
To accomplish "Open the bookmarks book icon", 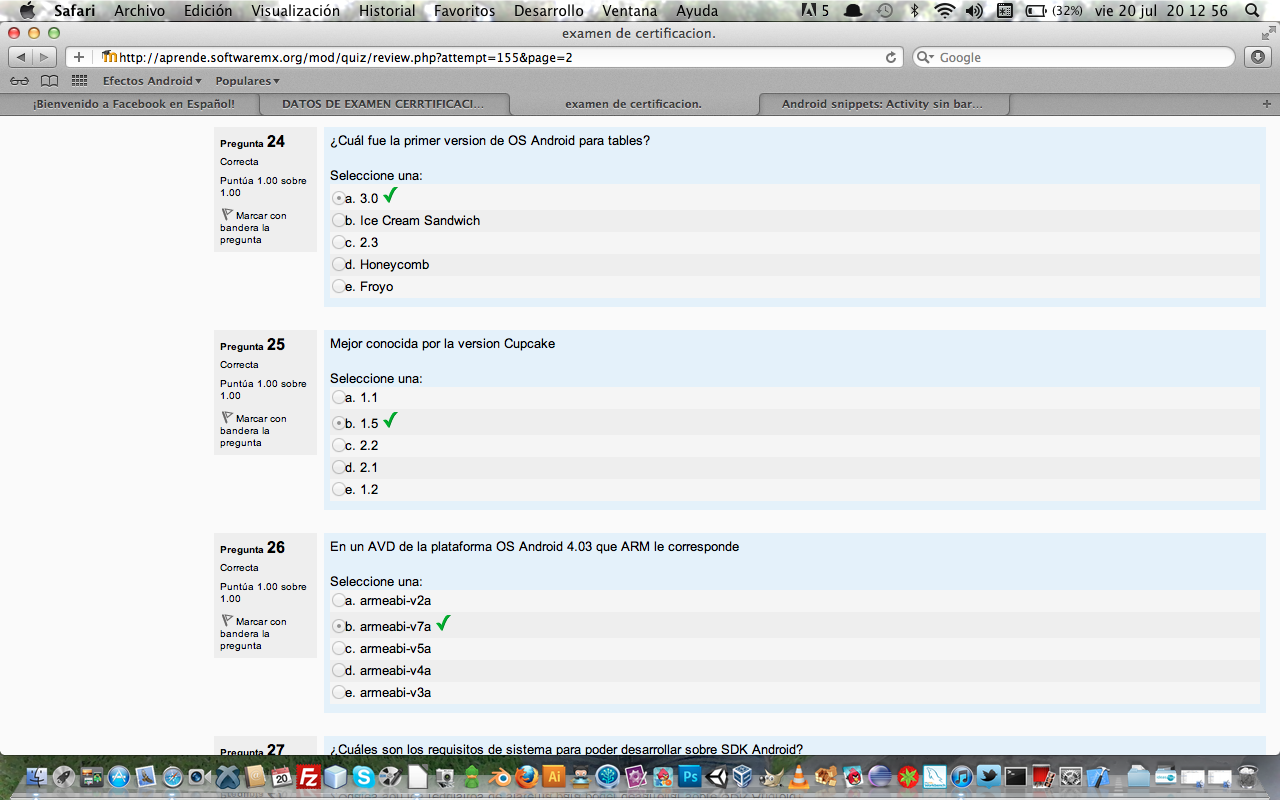I will 49,81.
